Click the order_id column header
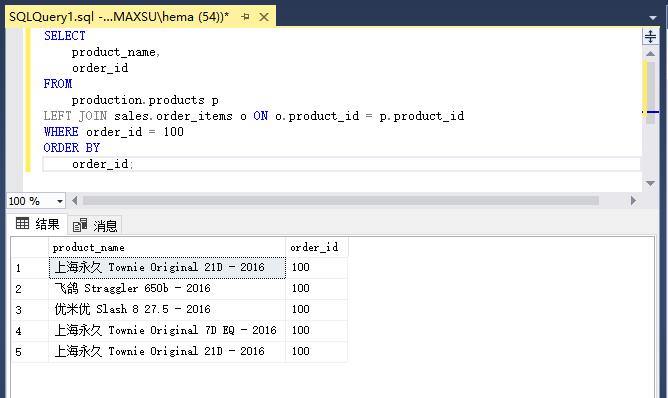668x398 pixels. [317, 247]
